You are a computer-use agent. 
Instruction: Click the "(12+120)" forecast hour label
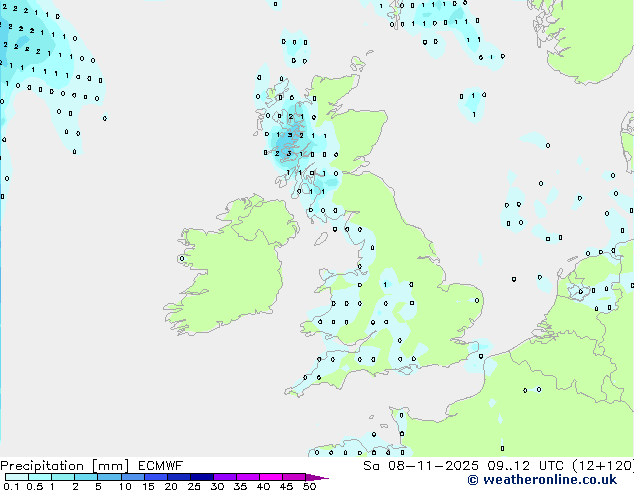pos(600,466)
